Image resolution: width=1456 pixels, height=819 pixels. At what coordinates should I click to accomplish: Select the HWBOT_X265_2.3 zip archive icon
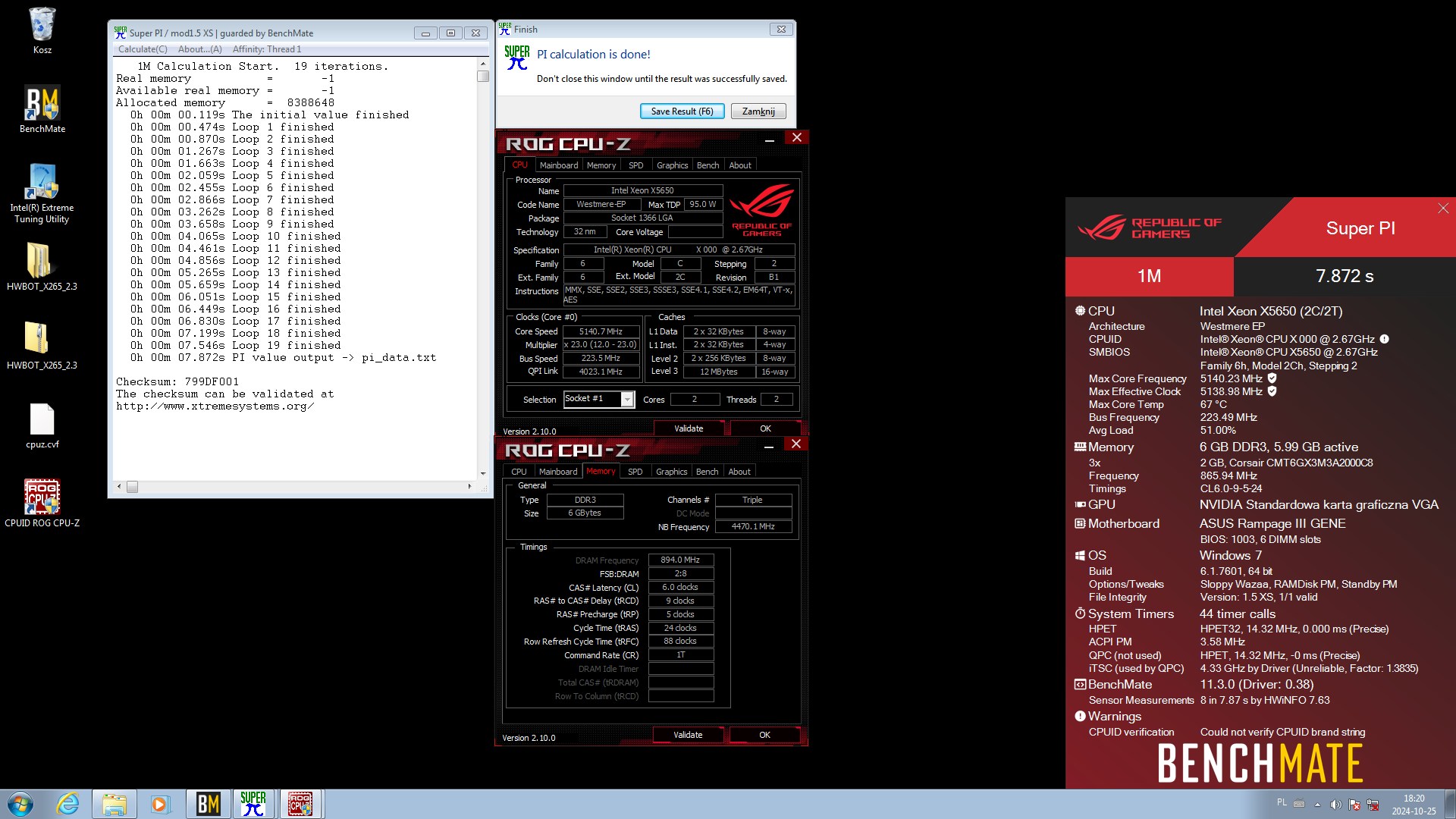42,346
